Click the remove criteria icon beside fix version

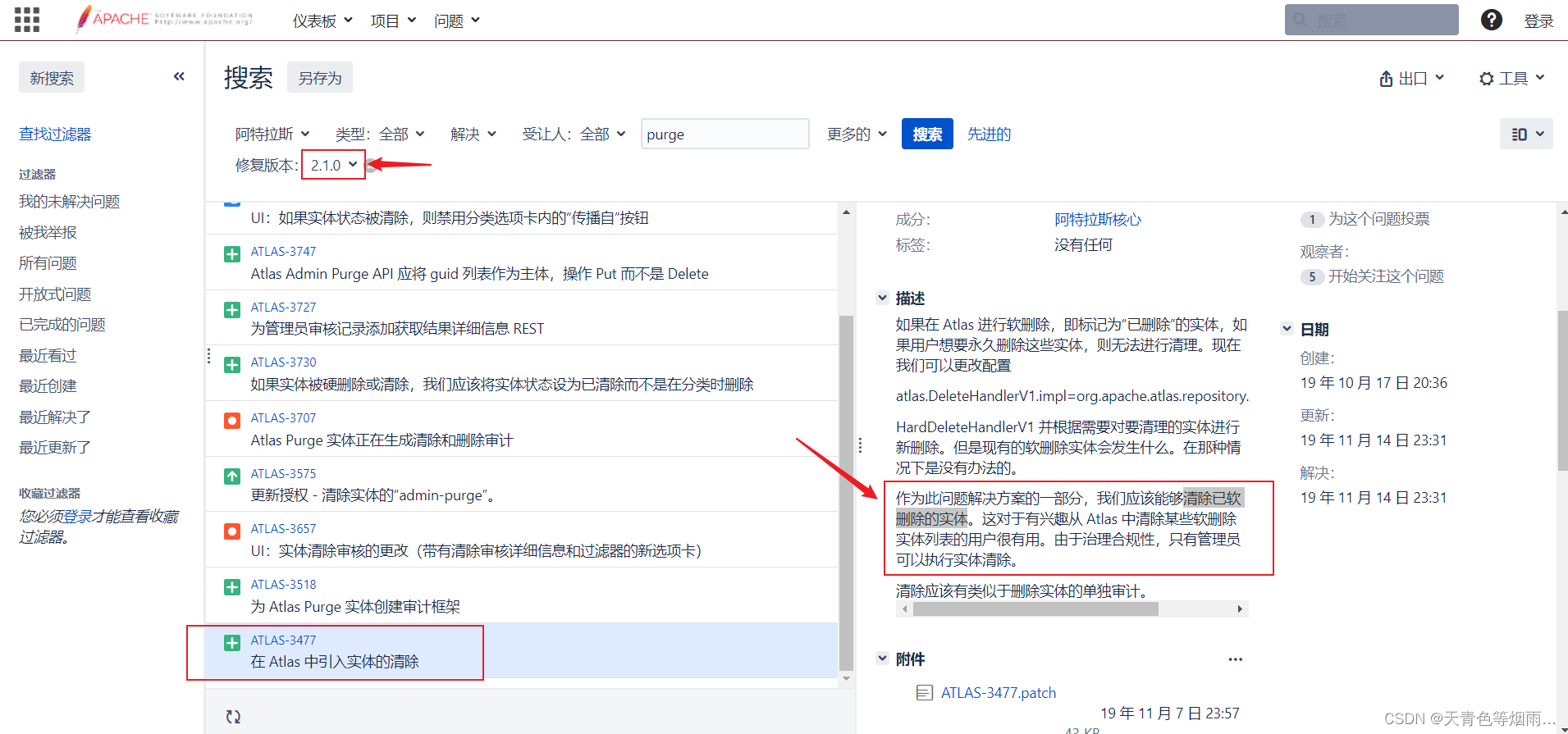point(372,166)
